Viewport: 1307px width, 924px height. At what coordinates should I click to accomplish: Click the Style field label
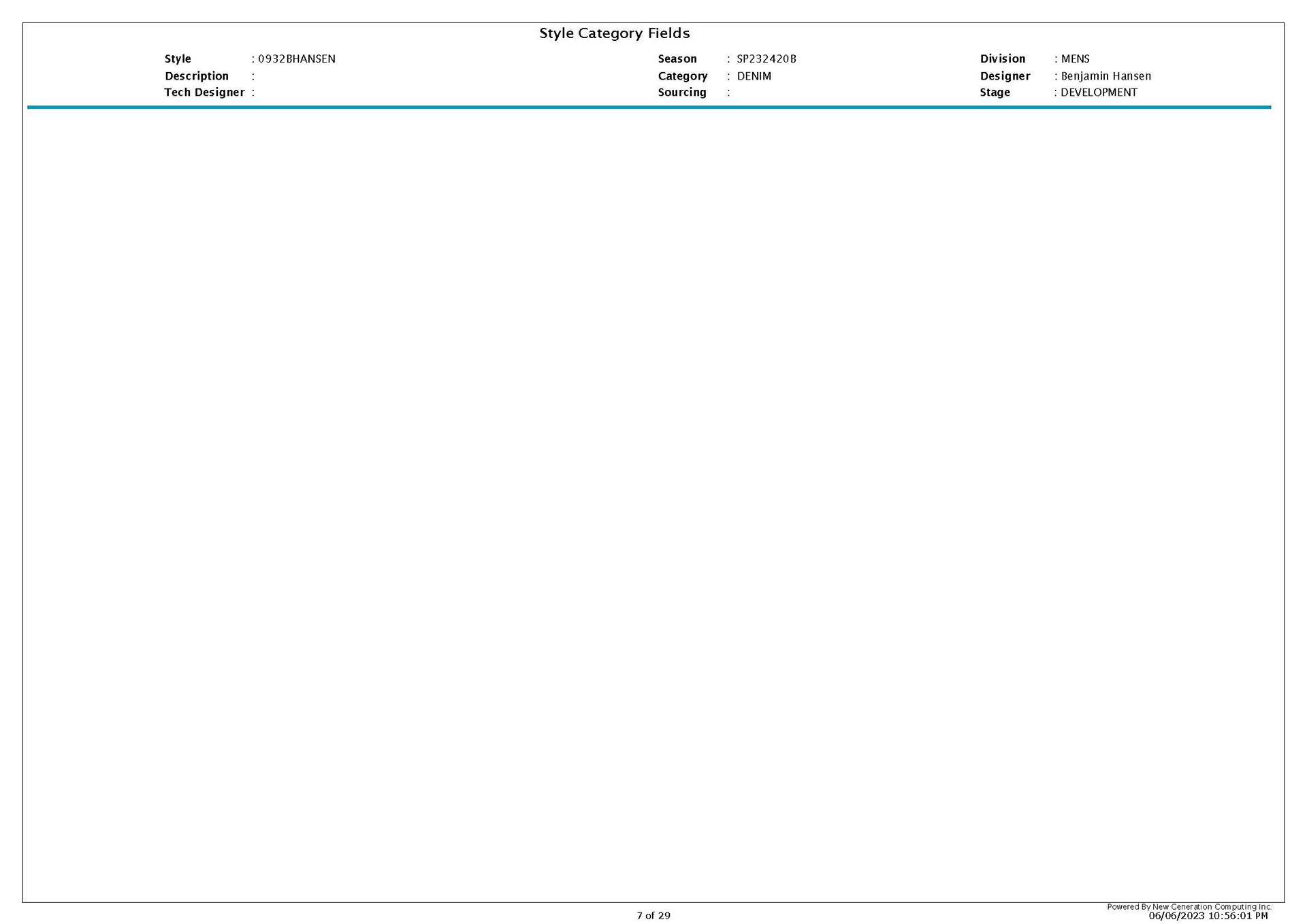tap(178, 59)
